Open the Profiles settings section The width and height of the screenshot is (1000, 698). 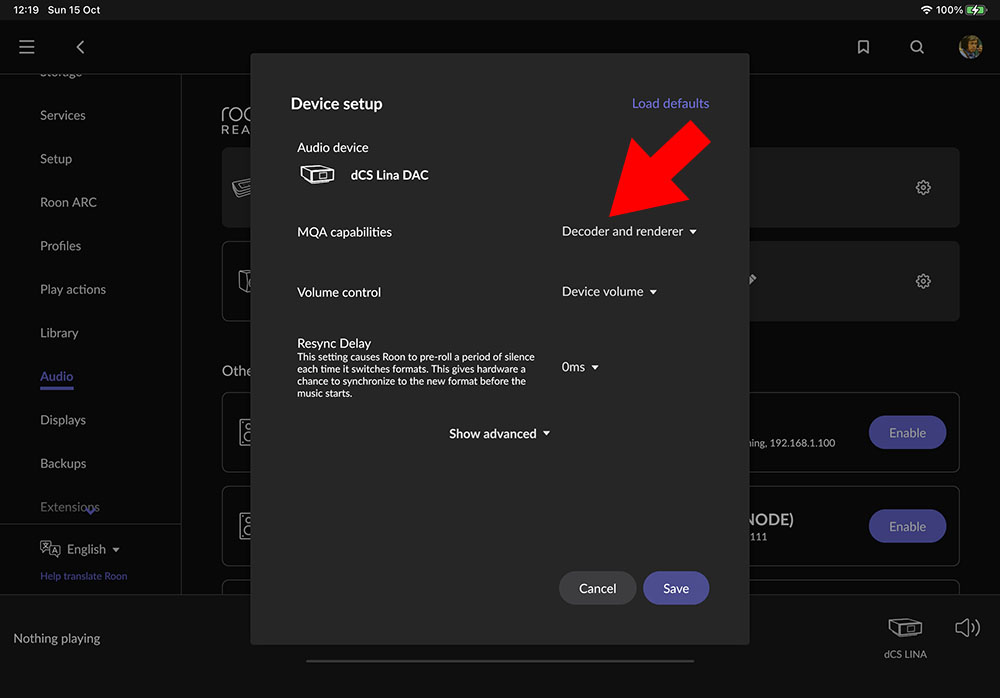coord(61,246)
